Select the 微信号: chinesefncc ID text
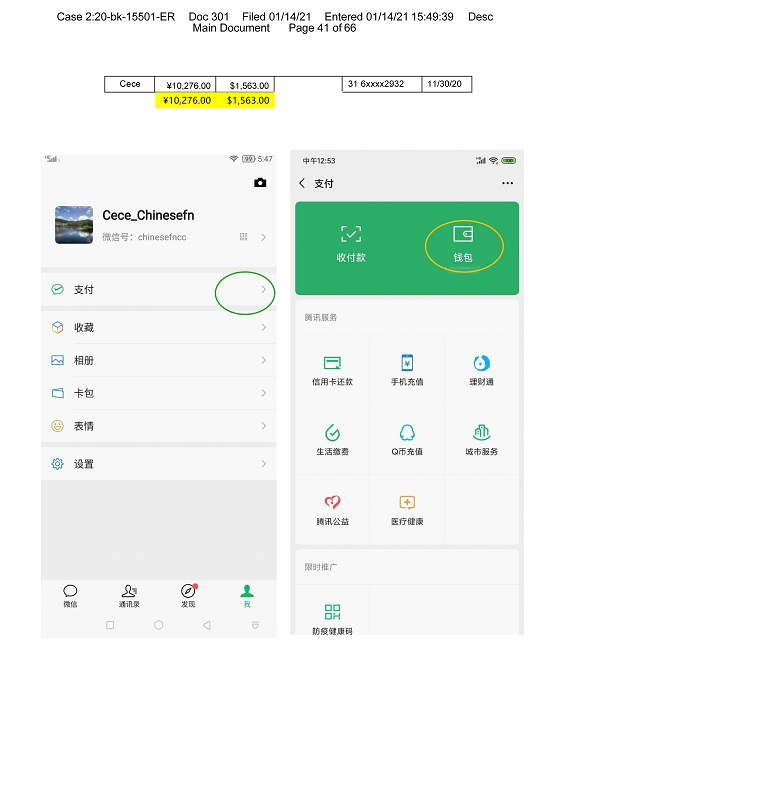The image size is (778, 800). [x=144, y=237]
